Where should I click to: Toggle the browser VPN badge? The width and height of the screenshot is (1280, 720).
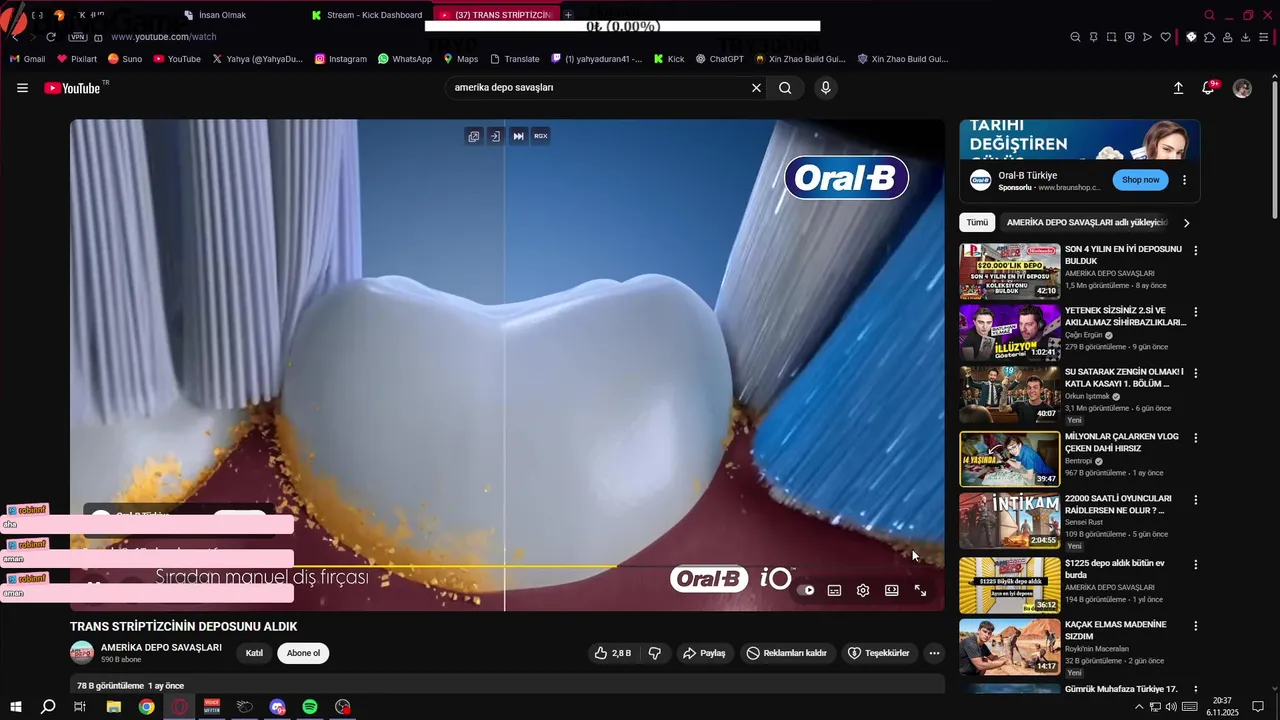pos(78,37)
